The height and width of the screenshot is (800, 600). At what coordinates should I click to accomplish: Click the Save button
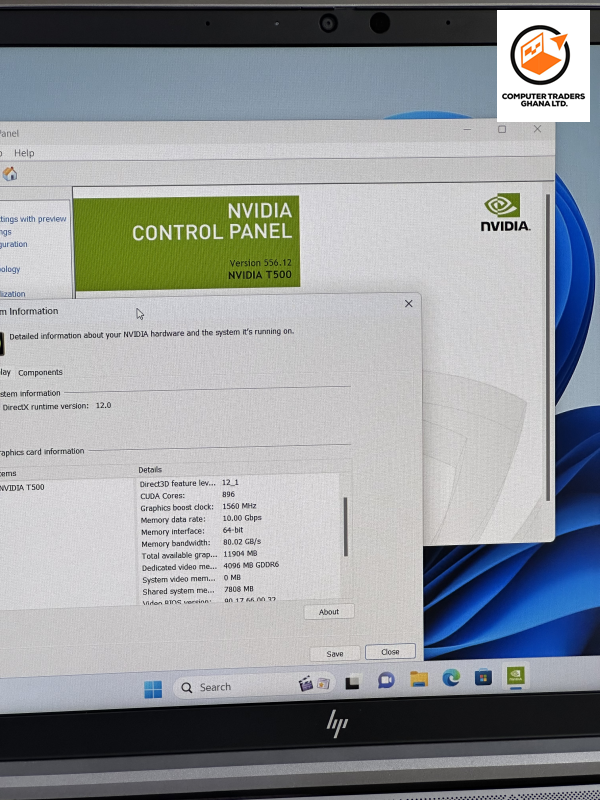point(335,654)
